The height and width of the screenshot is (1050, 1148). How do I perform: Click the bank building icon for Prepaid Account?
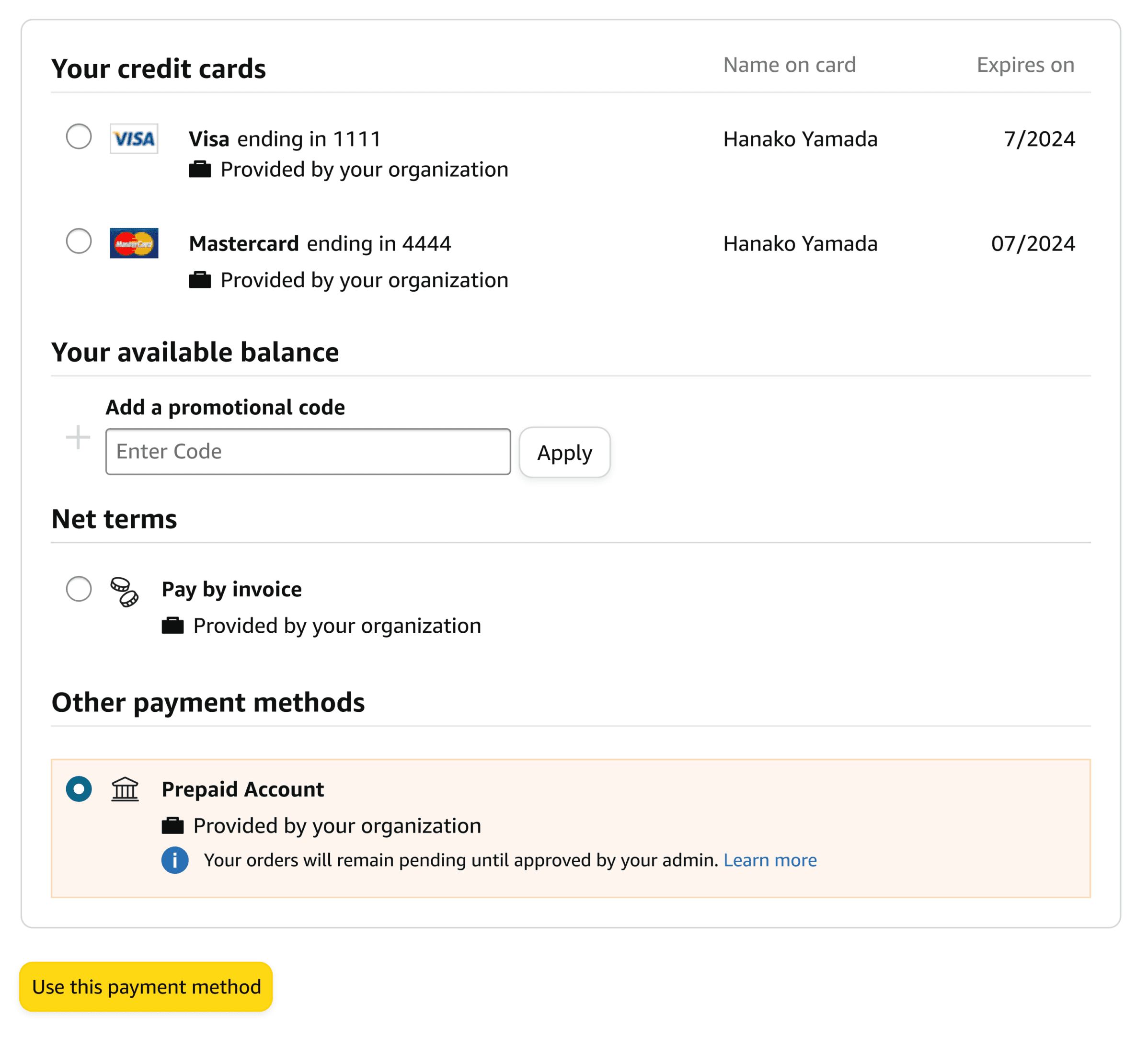point(125,789)
